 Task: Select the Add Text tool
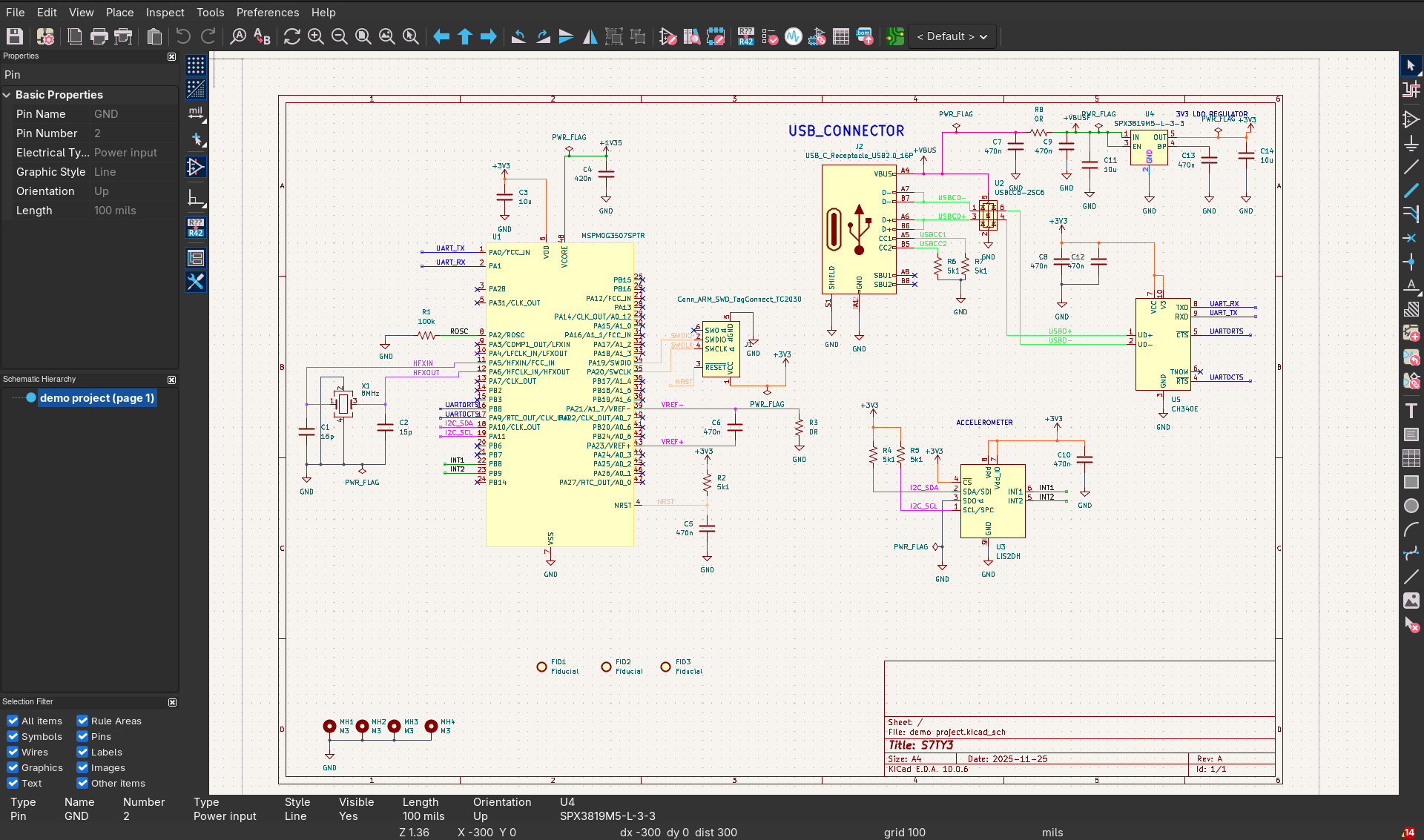pyautogui.click(x=1411, y=411)
